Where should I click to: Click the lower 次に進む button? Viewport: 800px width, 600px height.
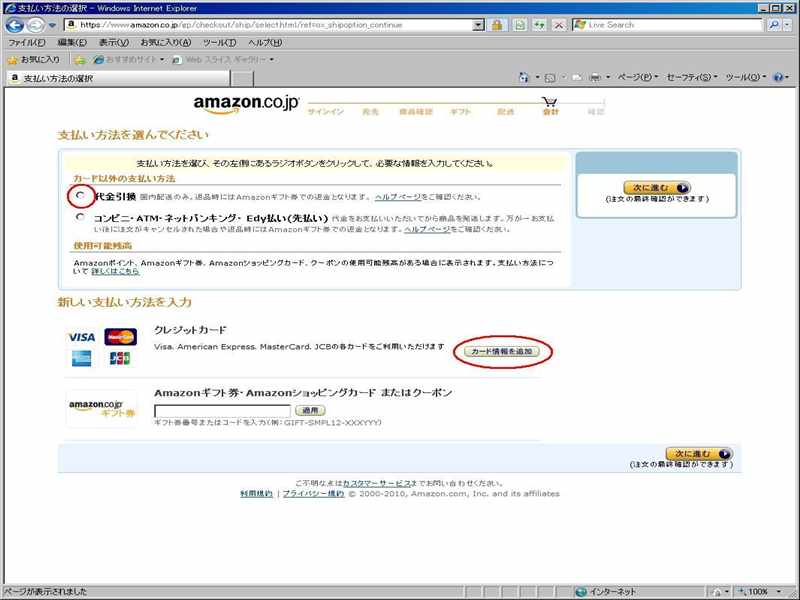699,454
